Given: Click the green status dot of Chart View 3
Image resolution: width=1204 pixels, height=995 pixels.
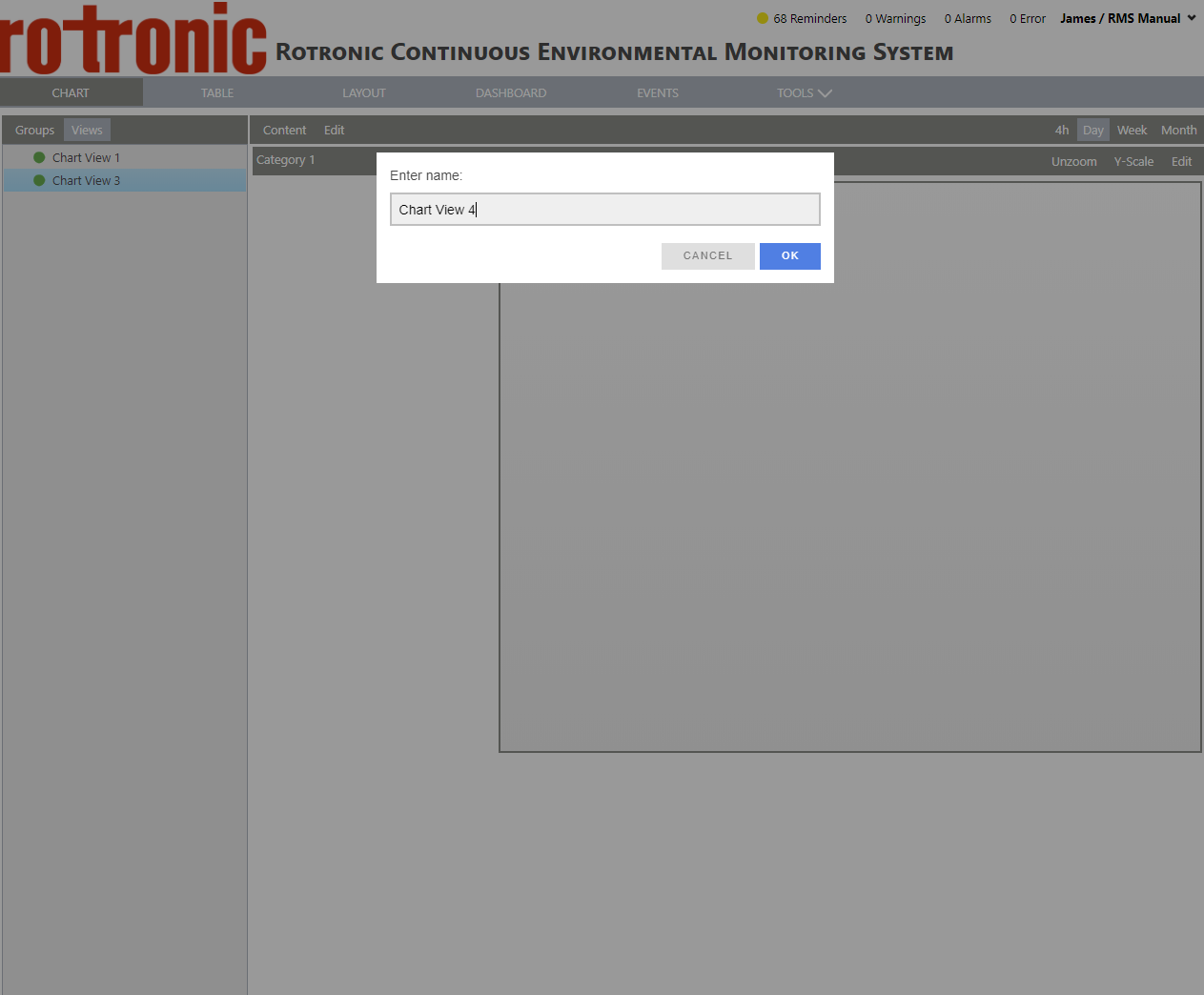Looking at the screenshot, I should tap(39, 180).
